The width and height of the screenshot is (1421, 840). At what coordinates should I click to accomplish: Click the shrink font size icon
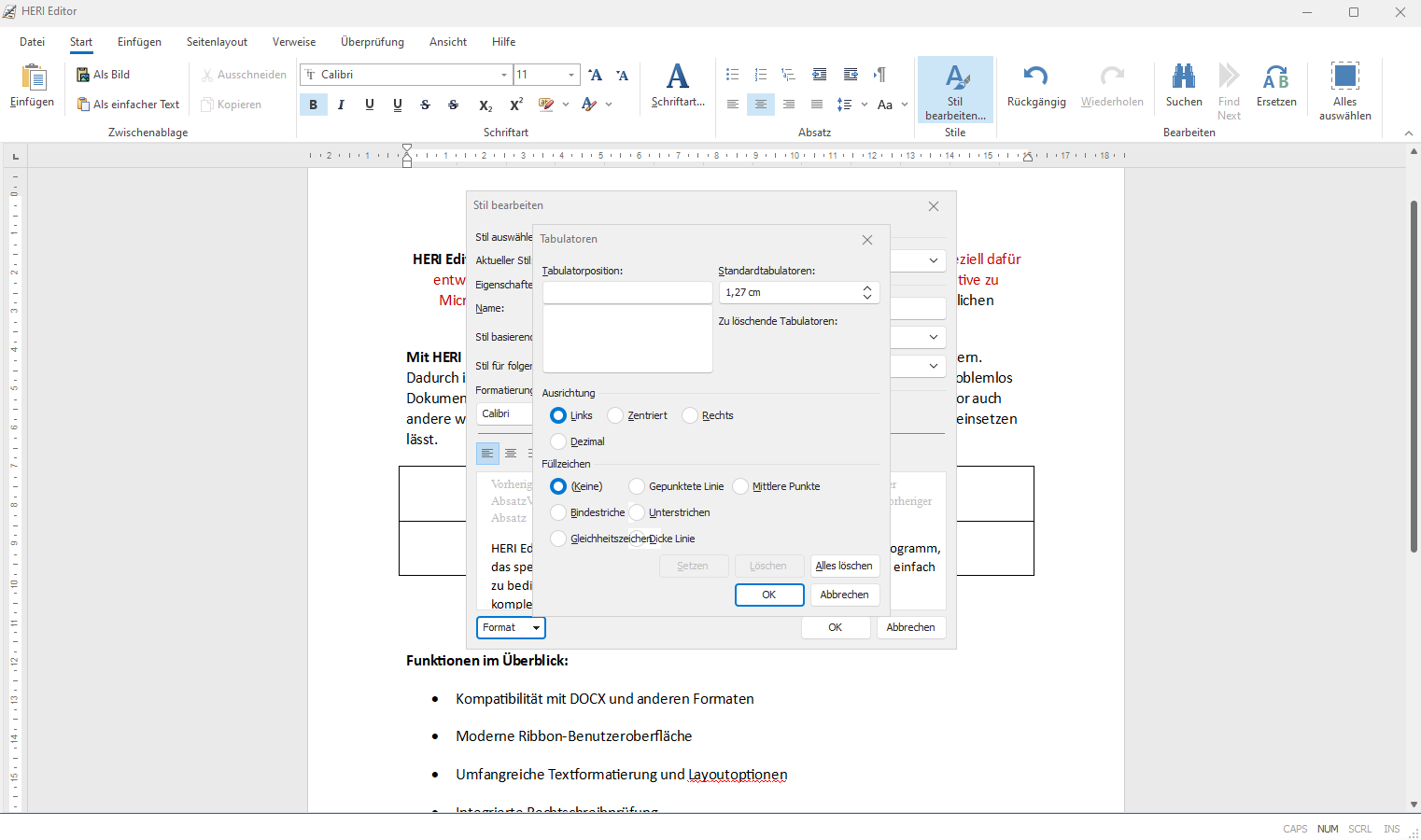[623, 75]
